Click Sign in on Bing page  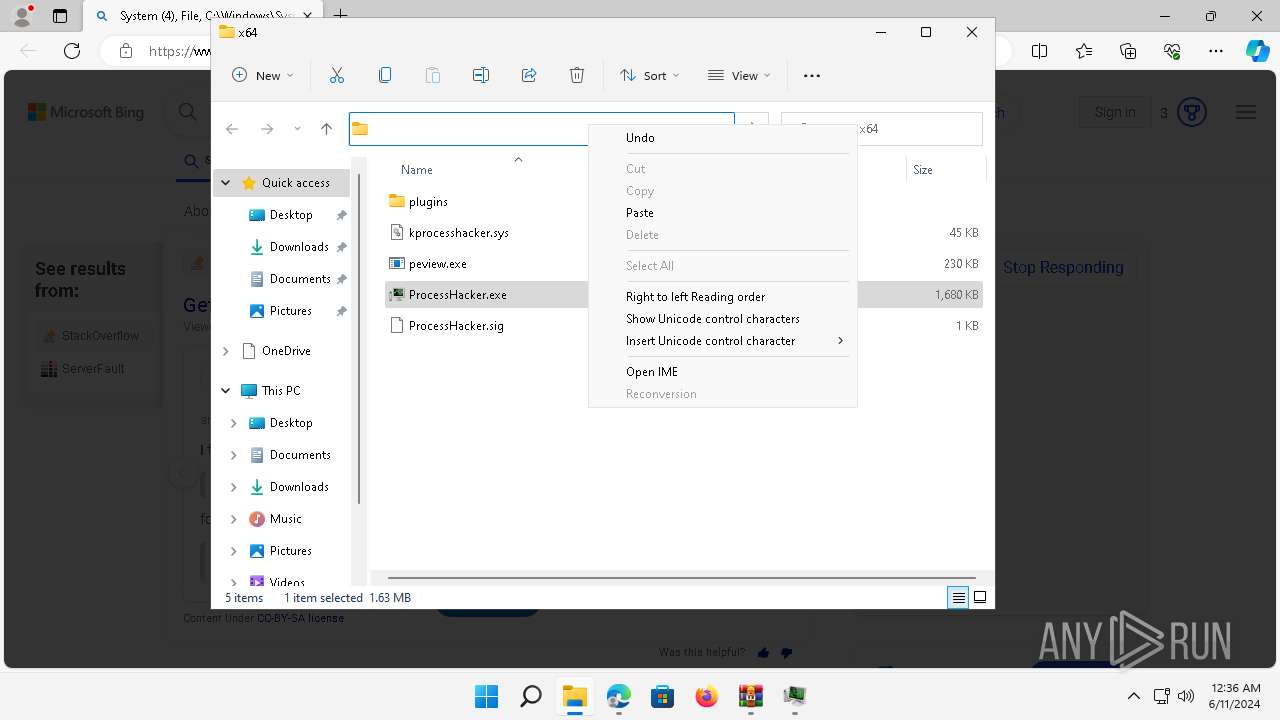pos(1114,112)
